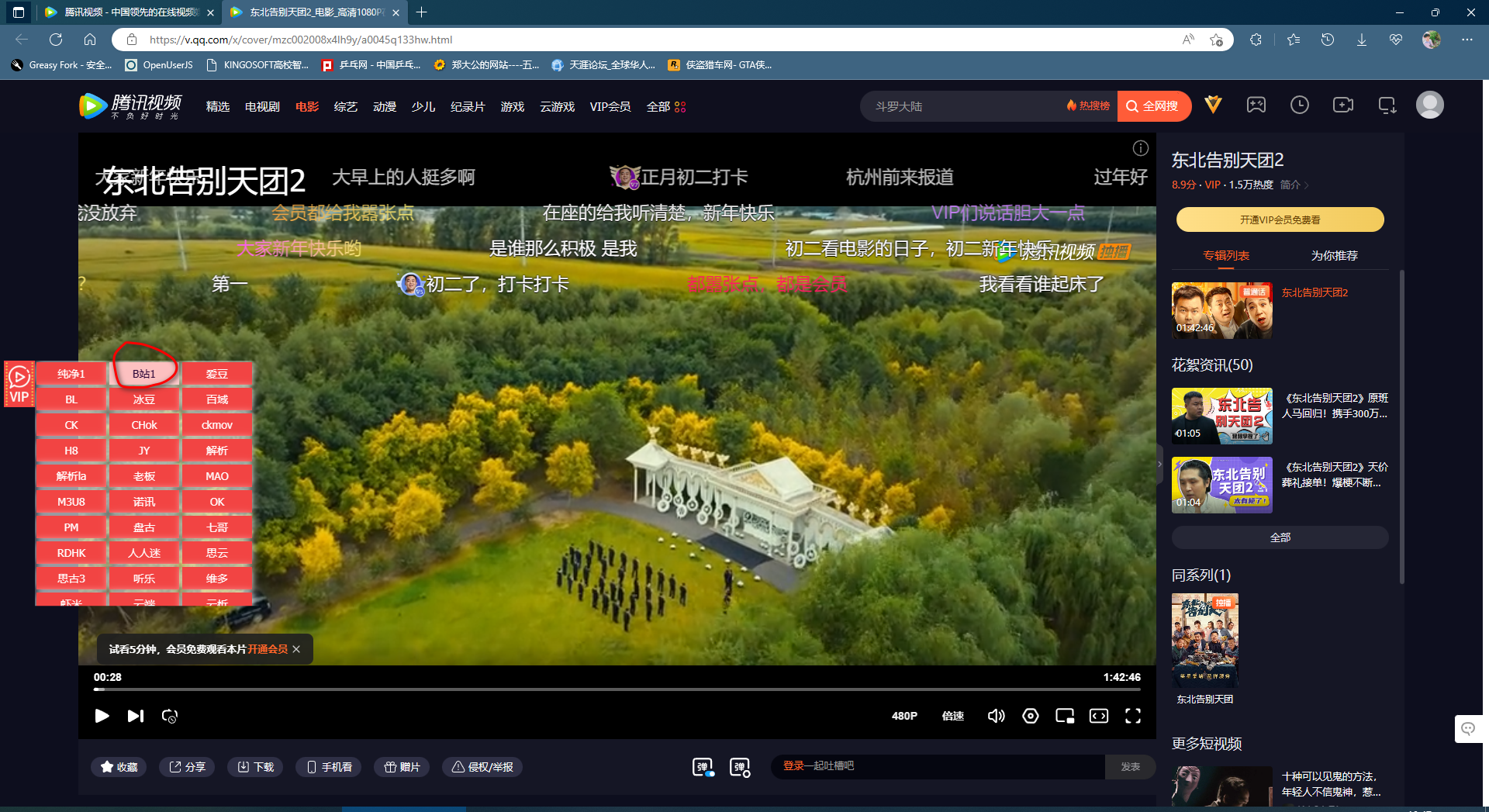The height and width of the screenshot is (812, 1489).
Task: Open browser profile menu
Action: 1432,40
